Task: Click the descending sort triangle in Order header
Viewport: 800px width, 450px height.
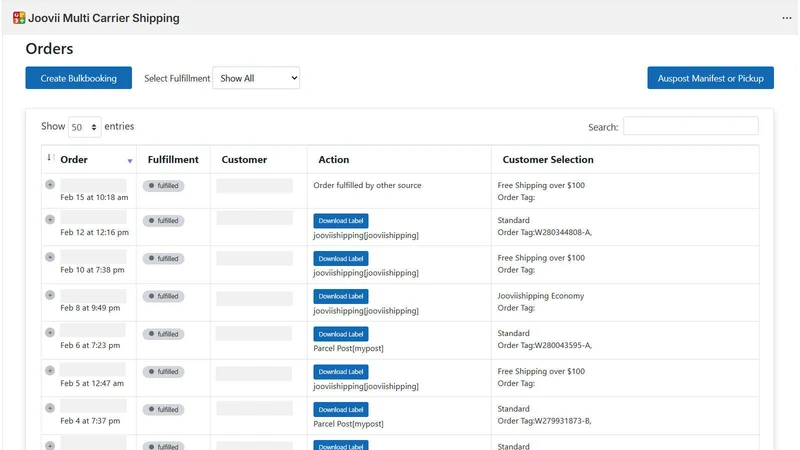Action: 130,161
